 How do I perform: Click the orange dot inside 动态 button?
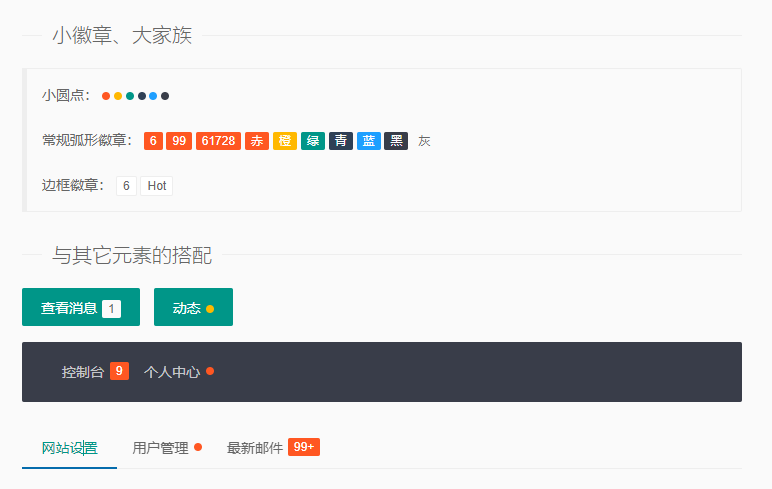[210, 309]
